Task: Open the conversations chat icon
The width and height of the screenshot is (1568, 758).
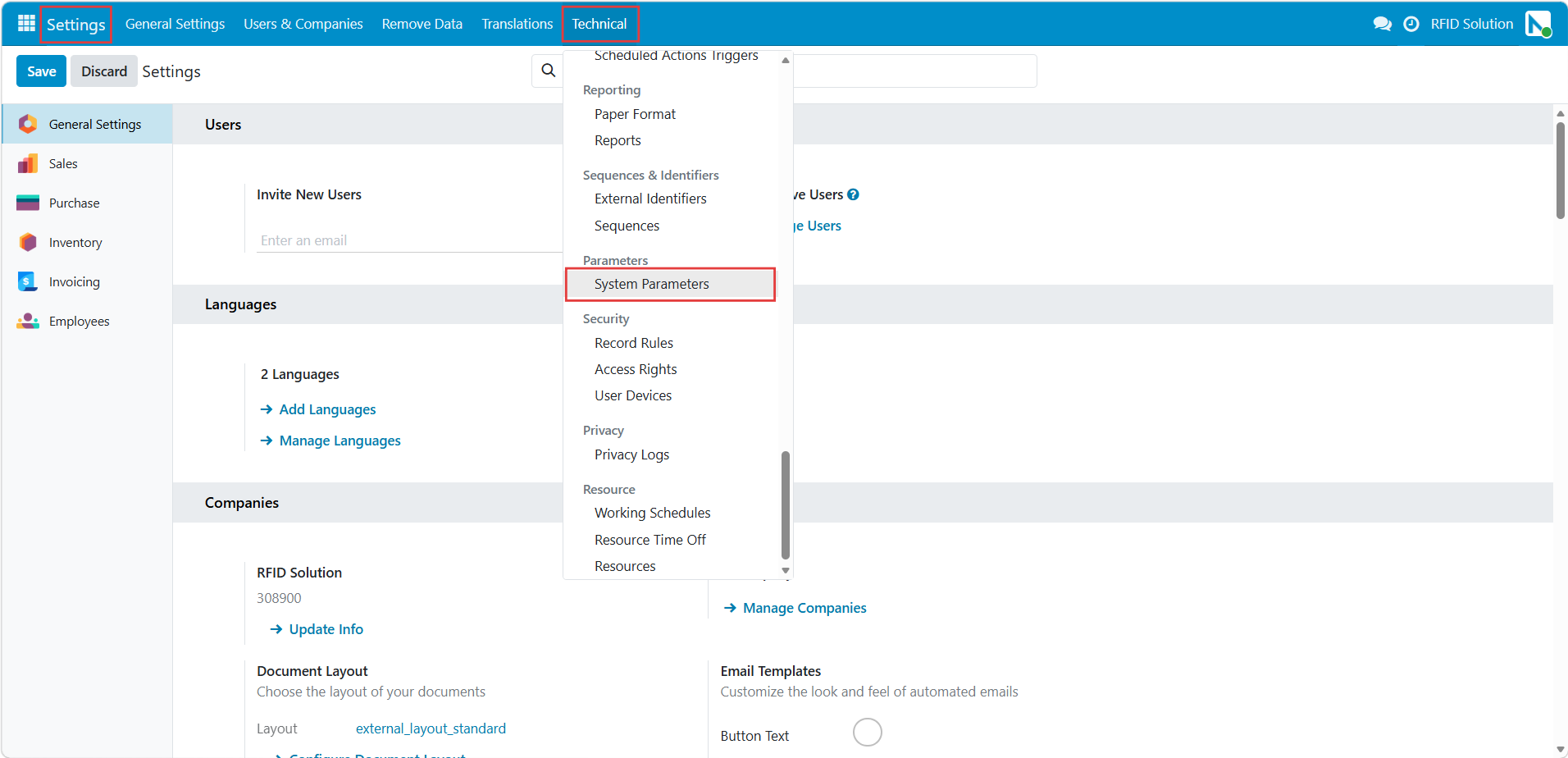Action: pos(1382,24)
